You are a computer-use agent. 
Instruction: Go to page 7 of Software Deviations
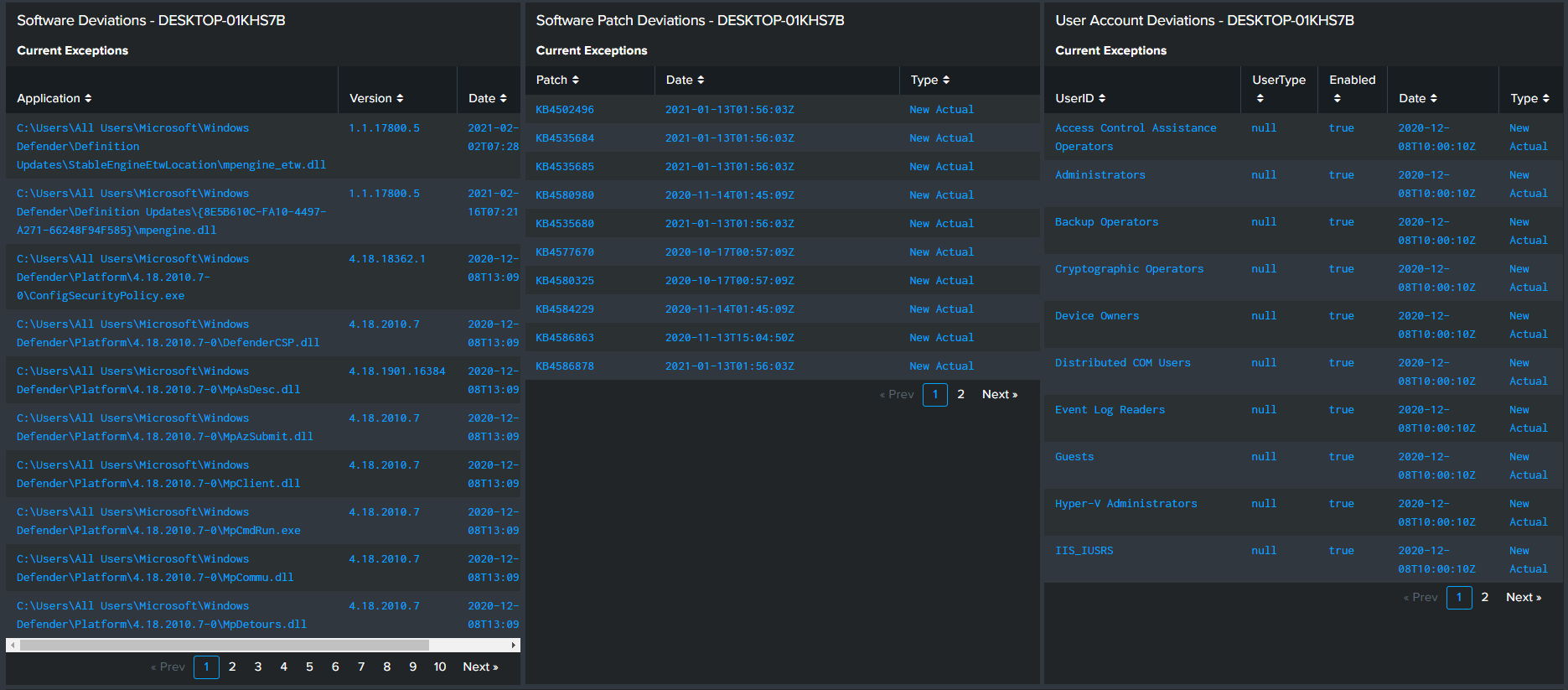point(361,667)
